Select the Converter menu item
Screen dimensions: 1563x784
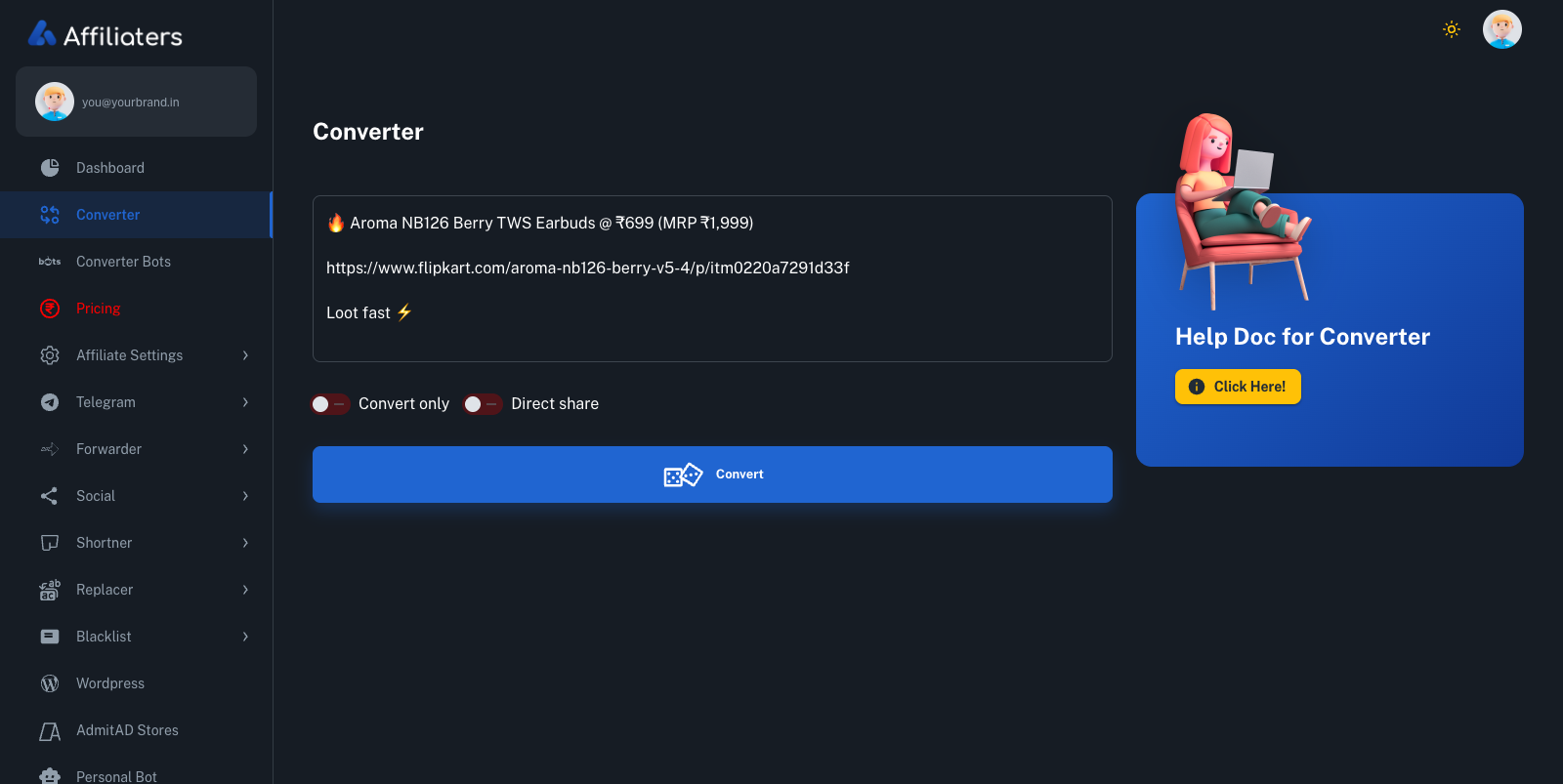click(x=136, y=215)
